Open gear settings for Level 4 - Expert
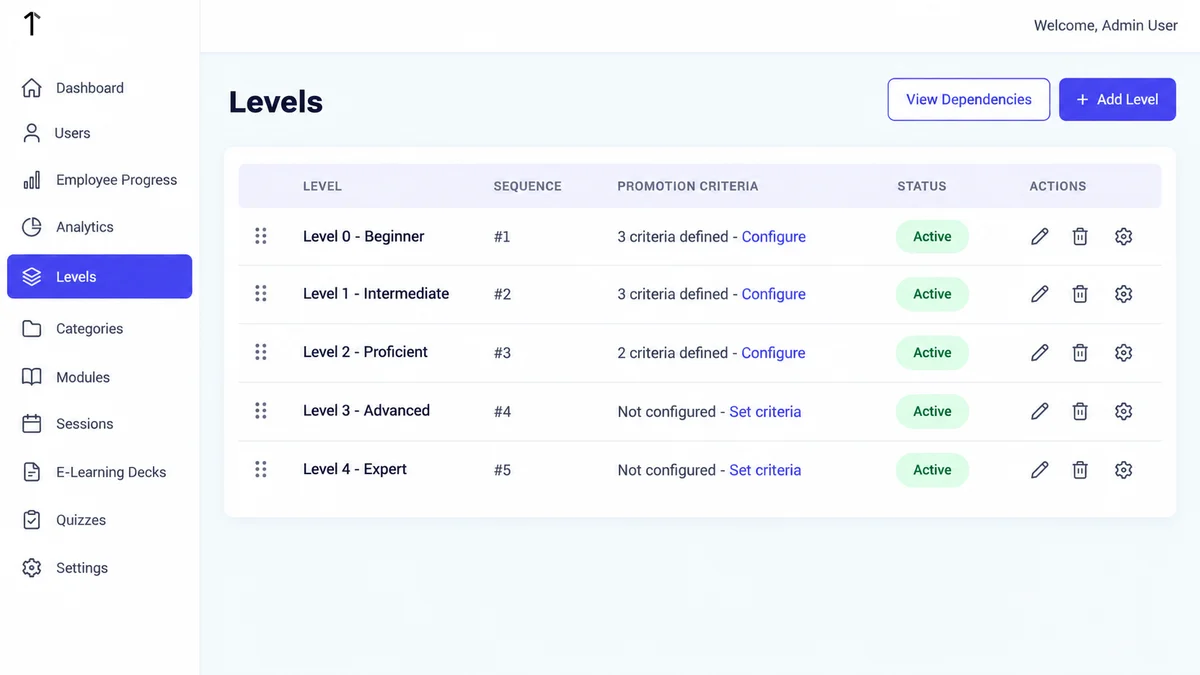The height and width of the screenshot is (675, 1200). click(x=1123, y=470)
